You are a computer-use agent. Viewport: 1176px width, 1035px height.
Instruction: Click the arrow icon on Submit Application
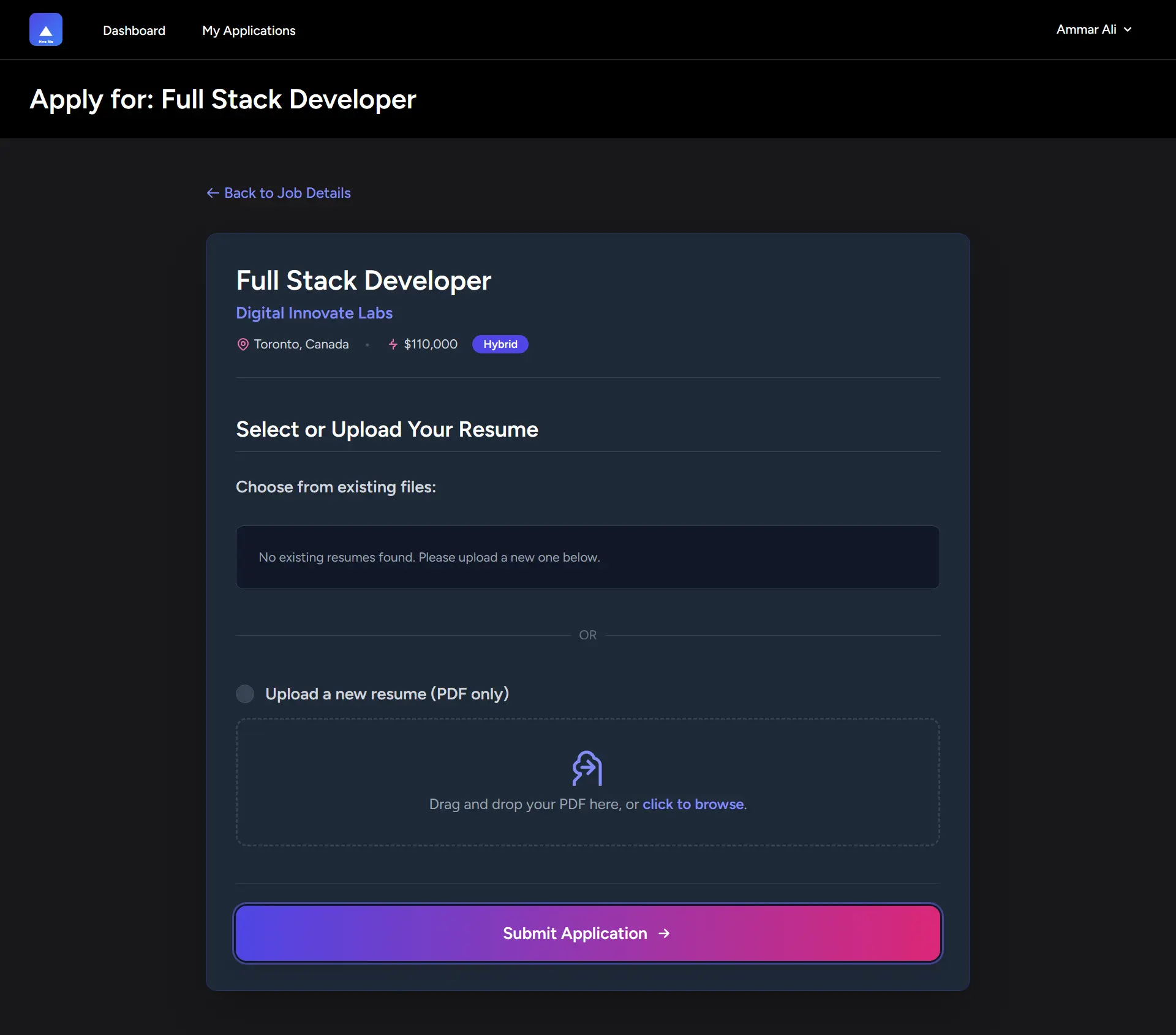664,933
